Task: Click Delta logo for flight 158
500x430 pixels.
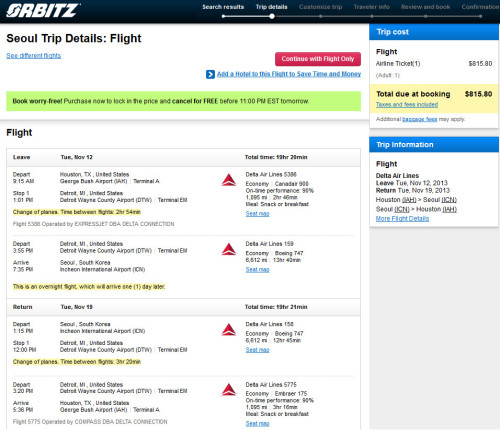Action: tap(229, 330)
